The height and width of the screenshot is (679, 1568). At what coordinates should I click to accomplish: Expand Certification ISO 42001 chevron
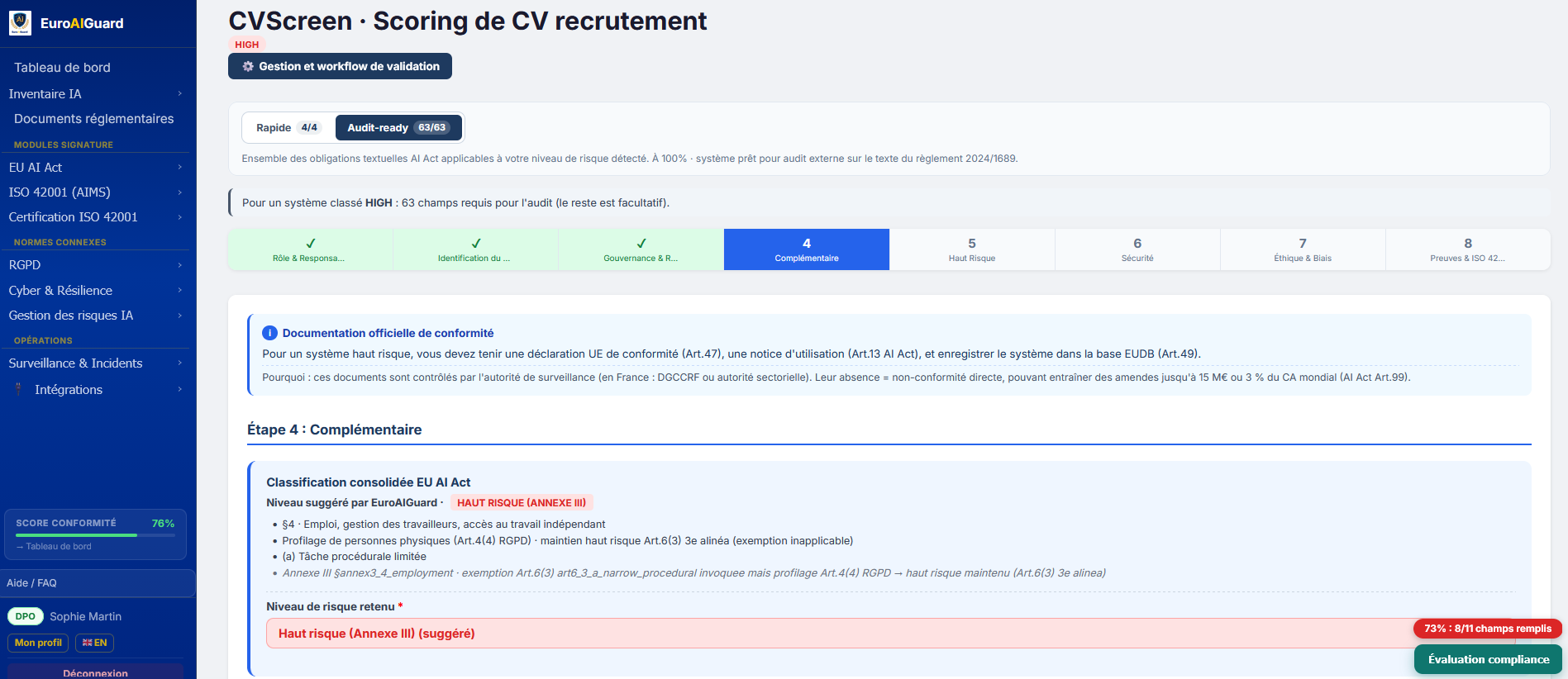(179, 216)
